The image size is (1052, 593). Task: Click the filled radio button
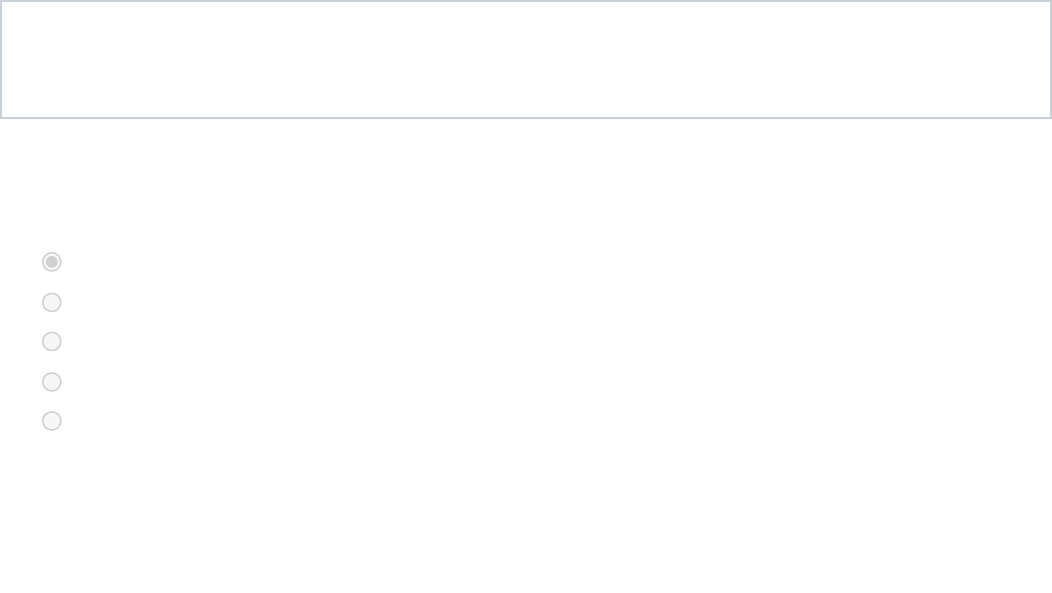52,262
